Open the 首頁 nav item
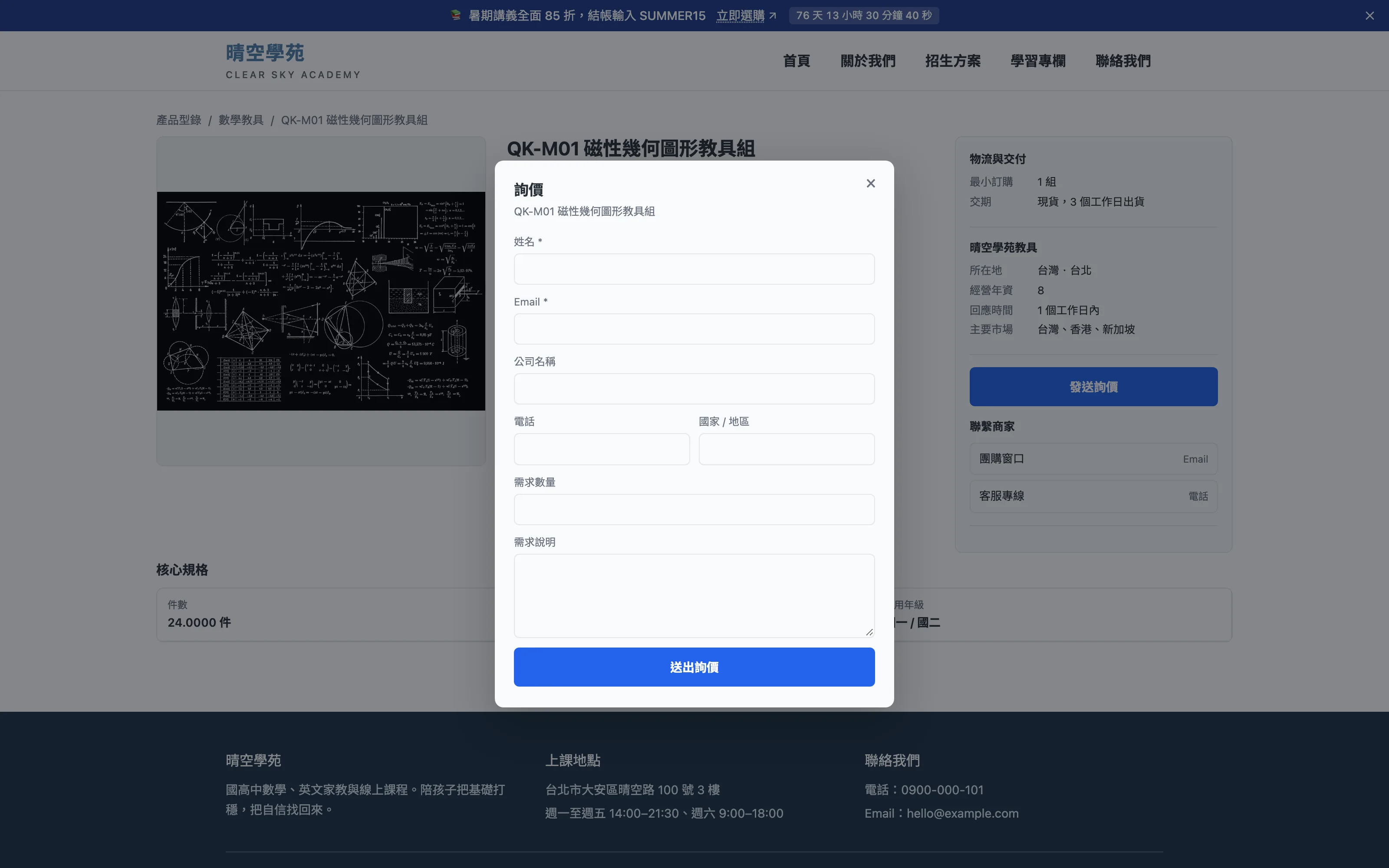The image size is (1389, 868). coord(797,61)
